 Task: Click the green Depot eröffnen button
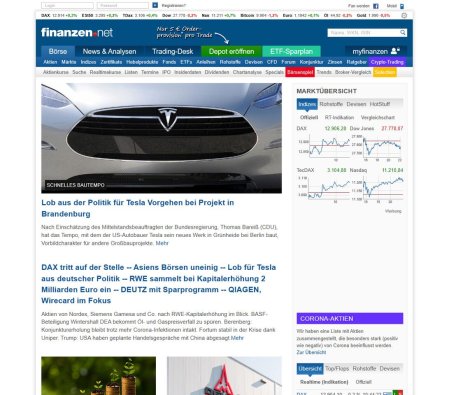[x=231, y=51]
